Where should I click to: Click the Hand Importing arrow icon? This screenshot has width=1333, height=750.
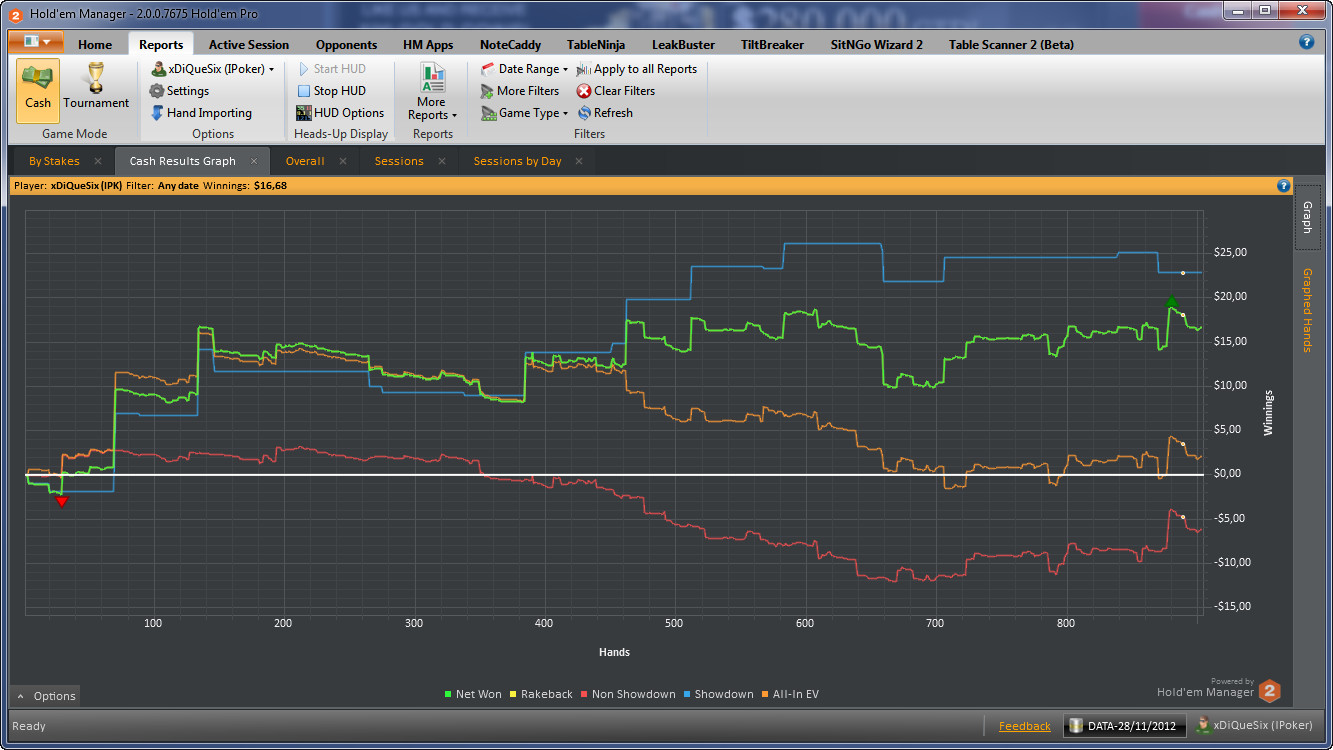[157, 113]
